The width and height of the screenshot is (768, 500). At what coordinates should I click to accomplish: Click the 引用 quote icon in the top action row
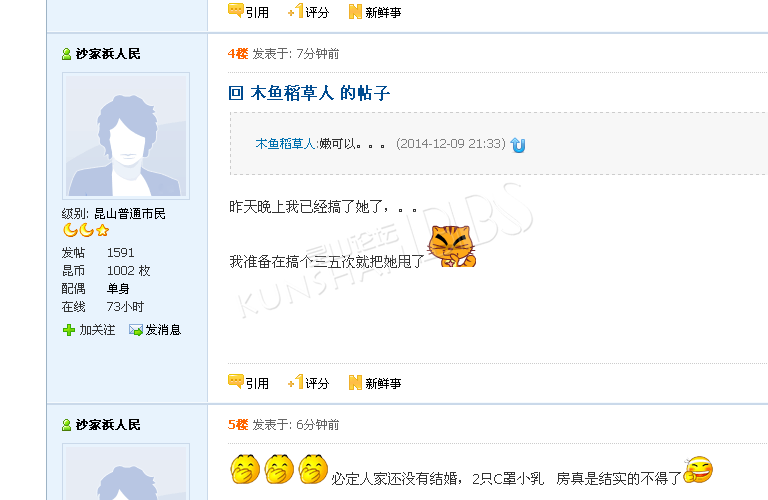tap(236, 10)
